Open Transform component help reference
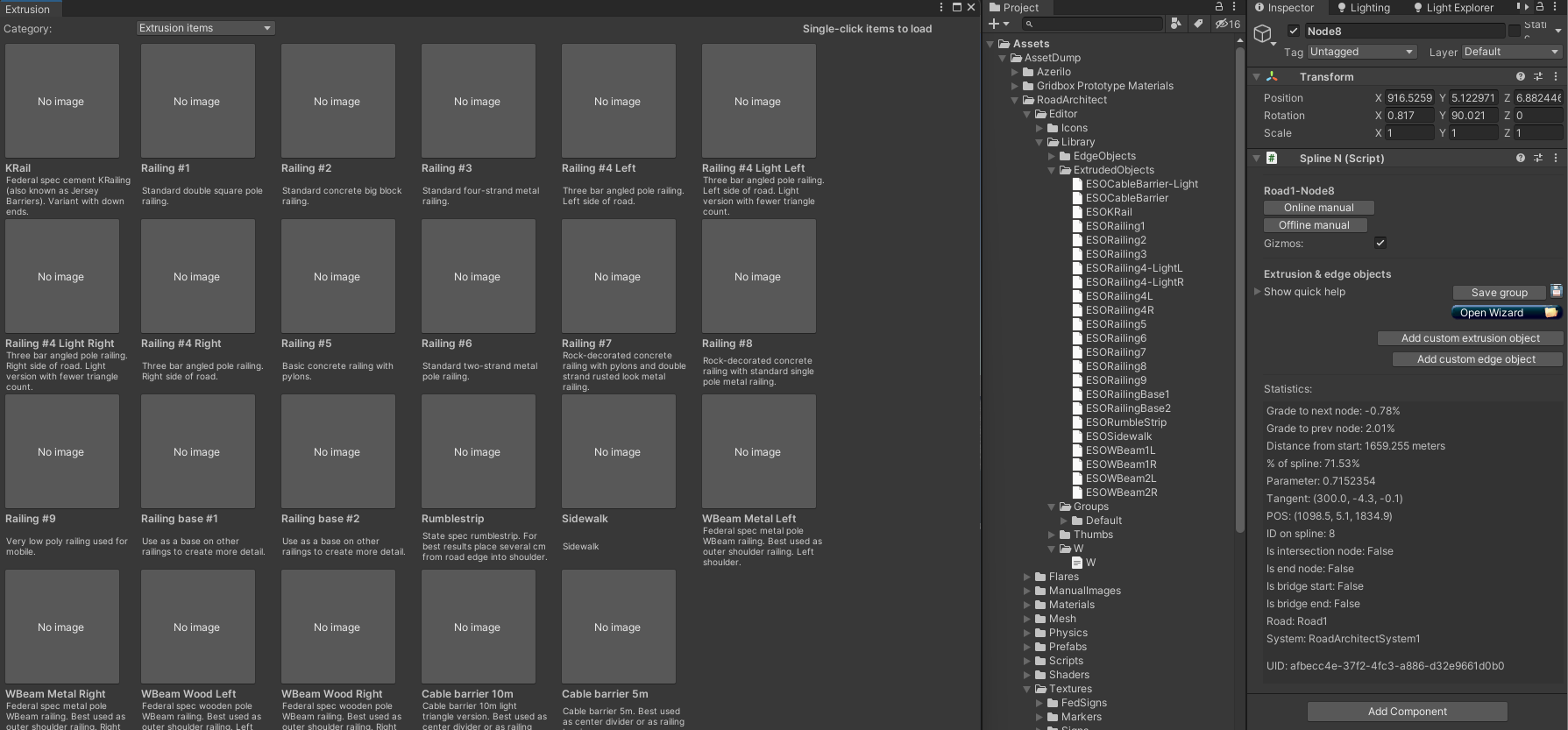The image size is (1568, 730). click(x=1521, y=77)
